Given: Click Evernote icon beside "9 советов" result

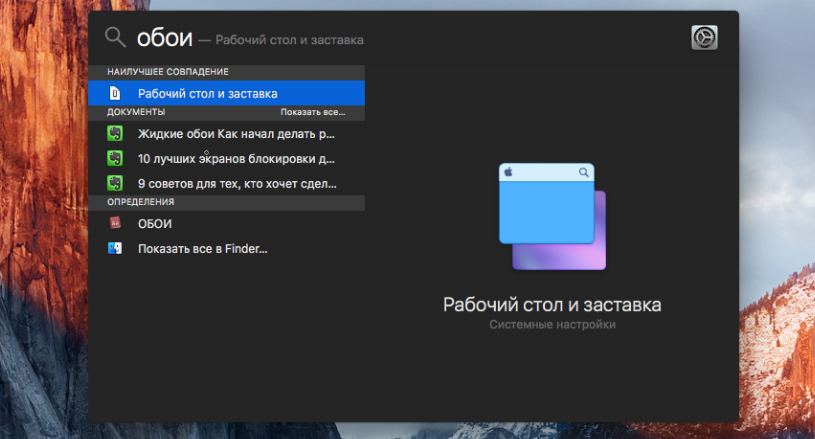Looking at the screenshot, I should pyautogui.click(x=115, y=183).
